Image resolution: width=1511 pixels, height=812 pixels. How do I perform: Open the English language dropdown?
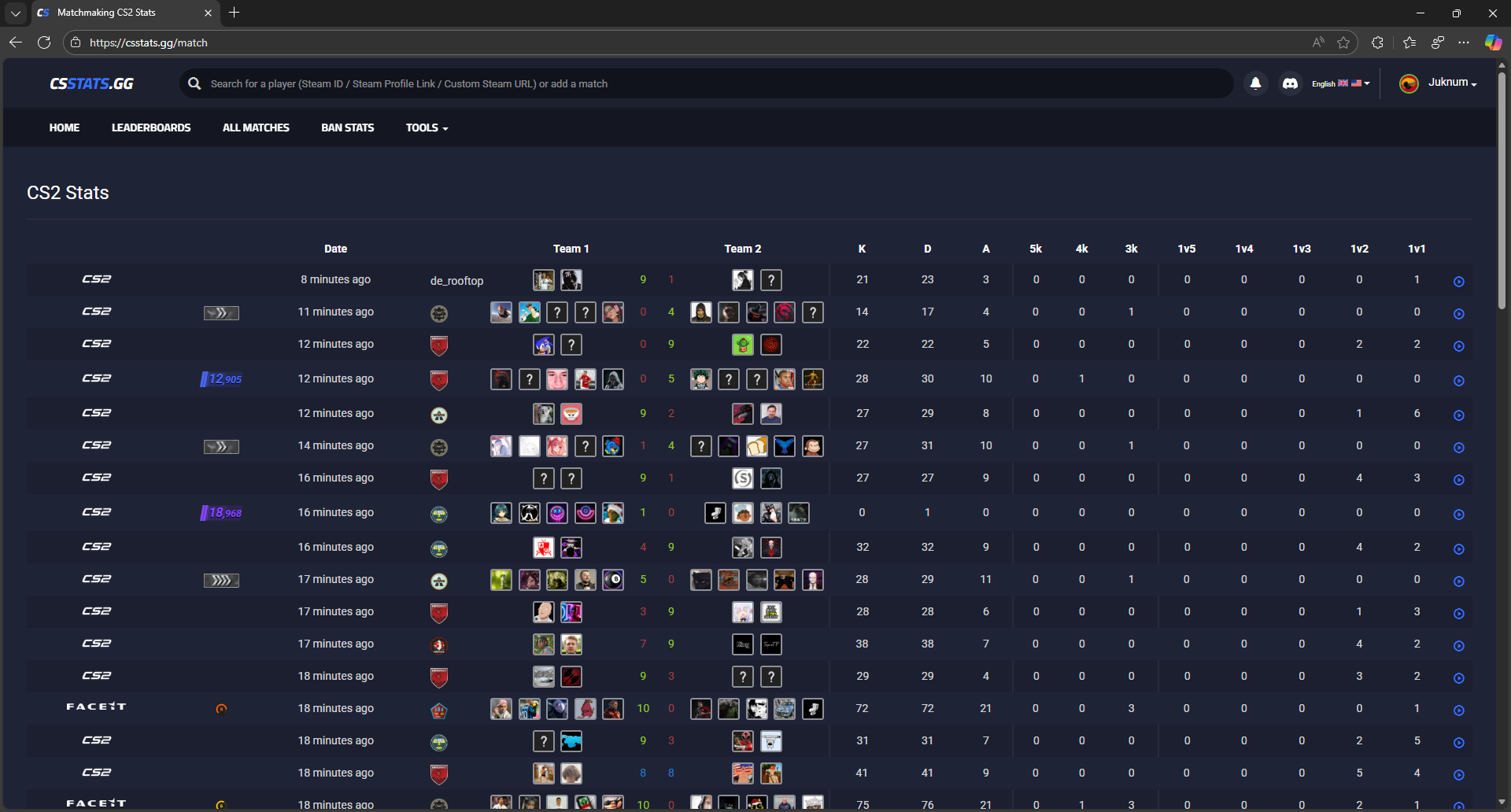click(1341, 83)
